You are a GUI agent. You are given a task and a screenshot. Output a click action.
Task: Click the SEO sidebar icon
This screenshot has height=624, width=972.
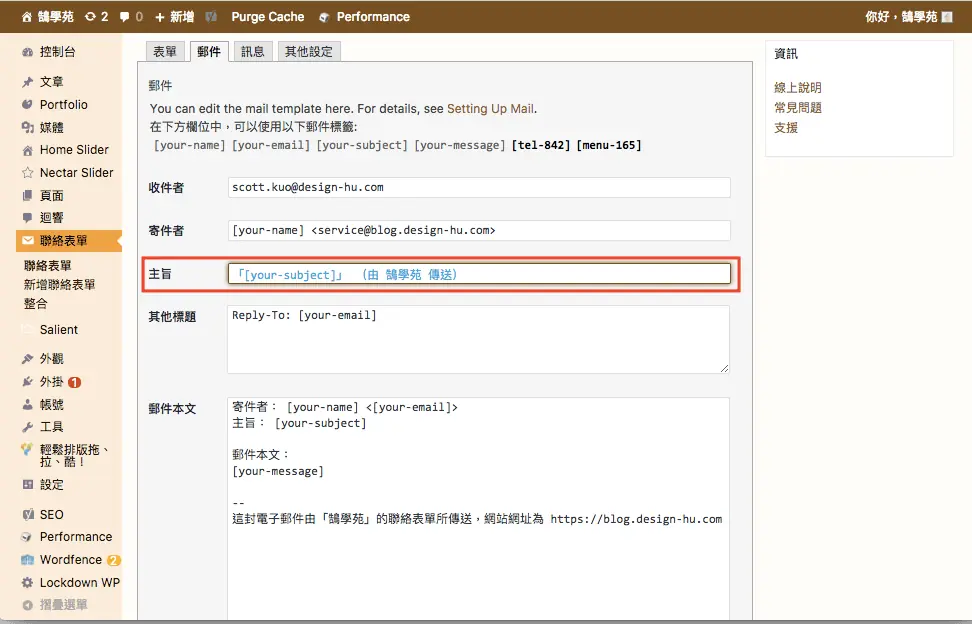coord(27,514)
